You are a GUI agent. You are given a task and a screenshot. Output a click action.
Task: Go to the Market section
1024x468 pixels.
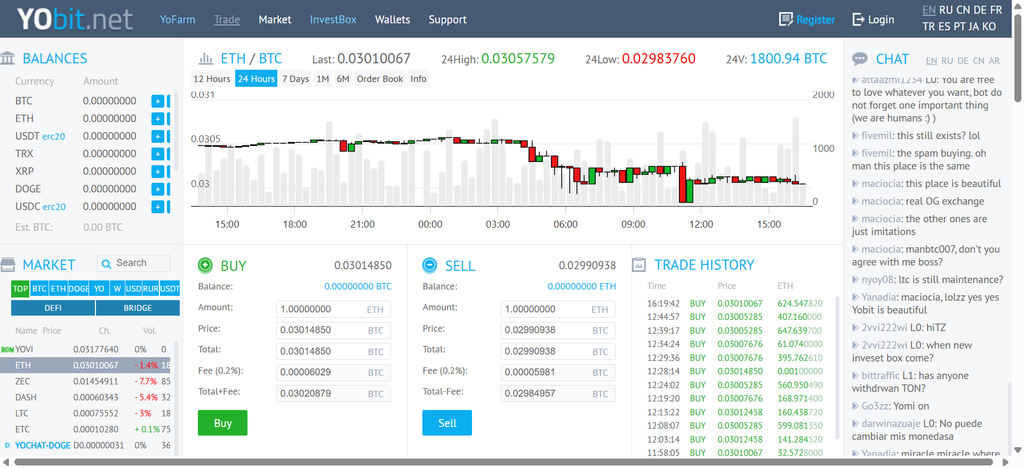(275, 20)
